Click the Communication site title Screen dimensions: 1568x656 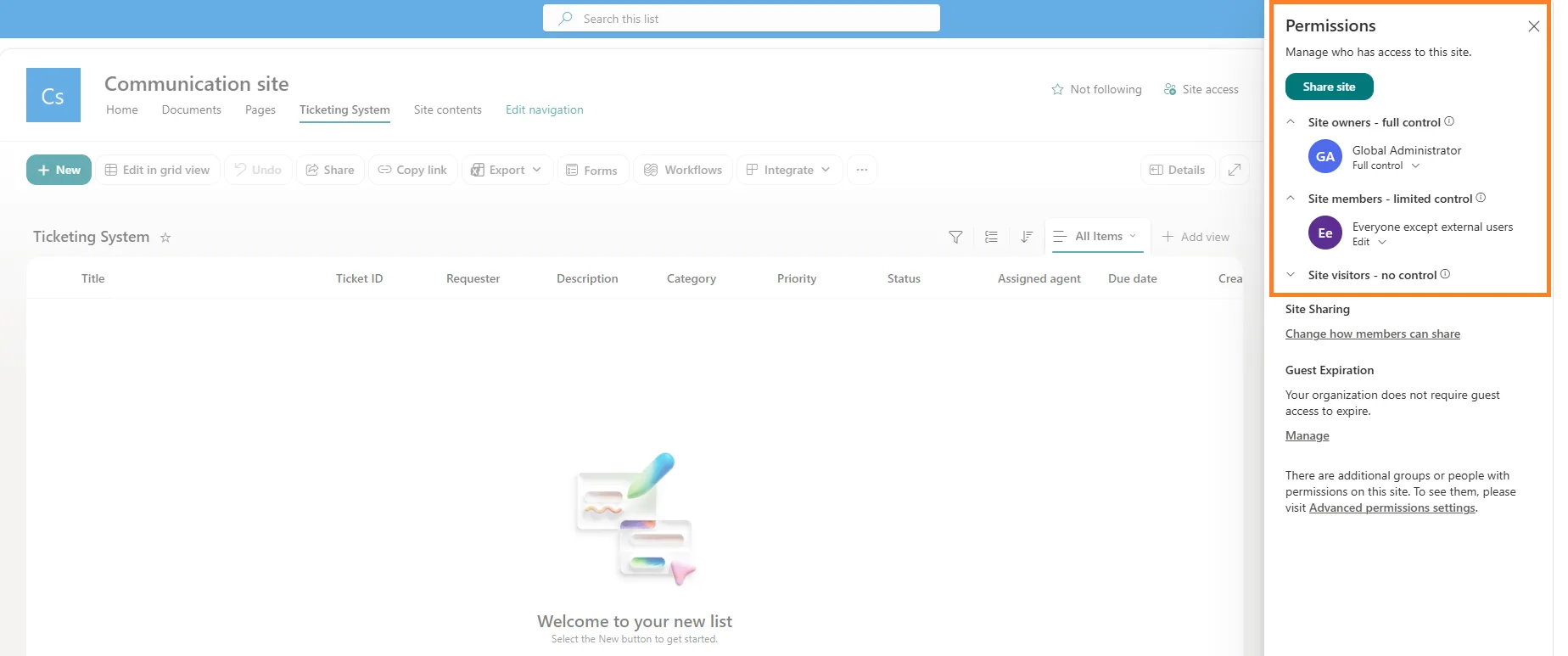pos(197,83)
